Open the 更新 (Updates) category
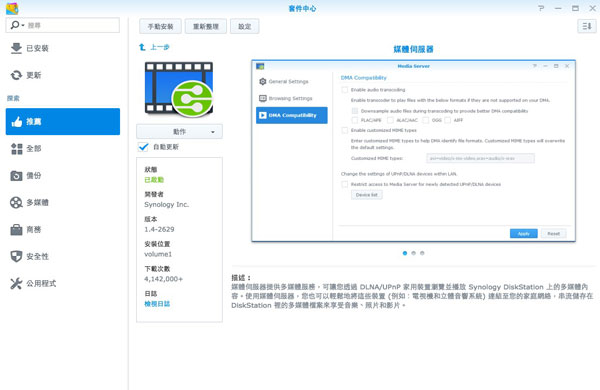The height and width of the screenshot is (390, 600). pos(63,75)
